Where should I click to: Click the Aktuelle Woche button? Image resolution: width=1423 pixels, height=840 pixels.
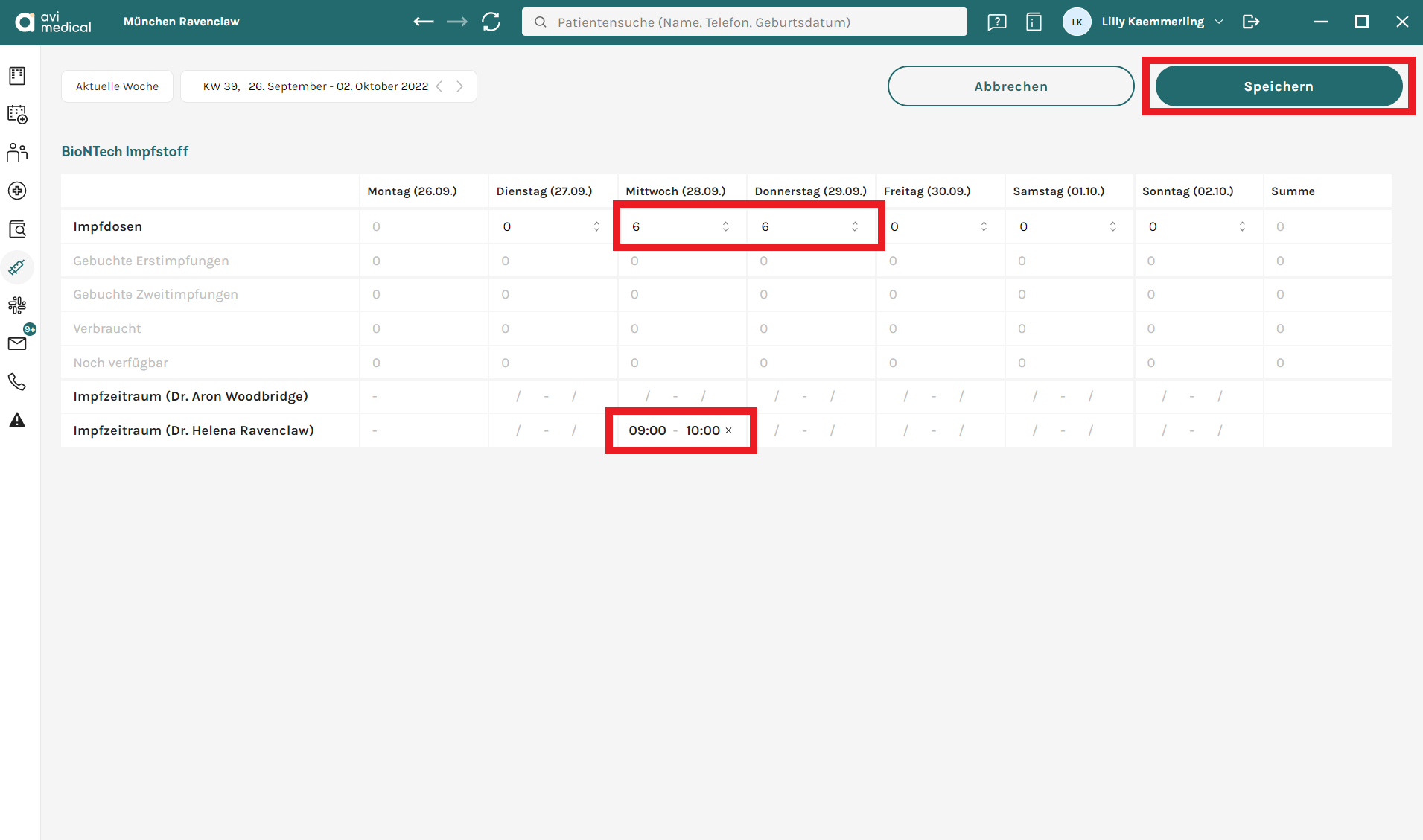(x=117, y=86)
